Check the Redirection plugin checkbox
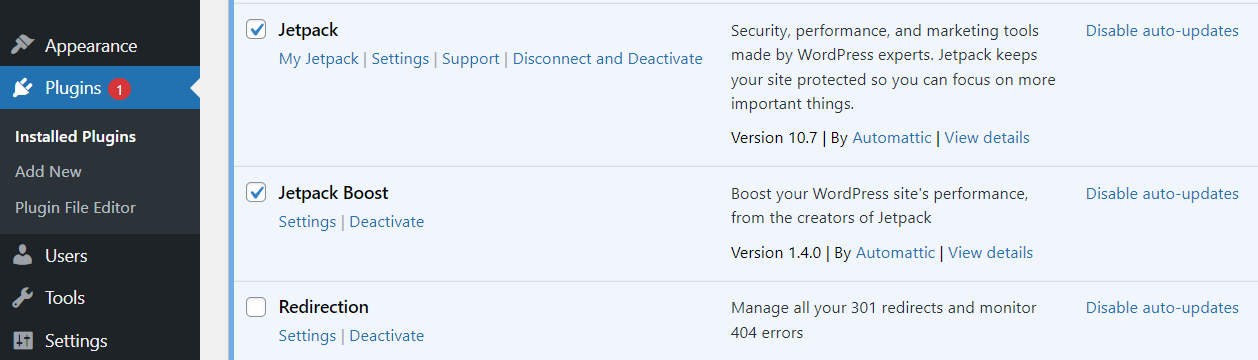Image resolution: width=1258 pixels, height=360 pixels. coord(256,306)
